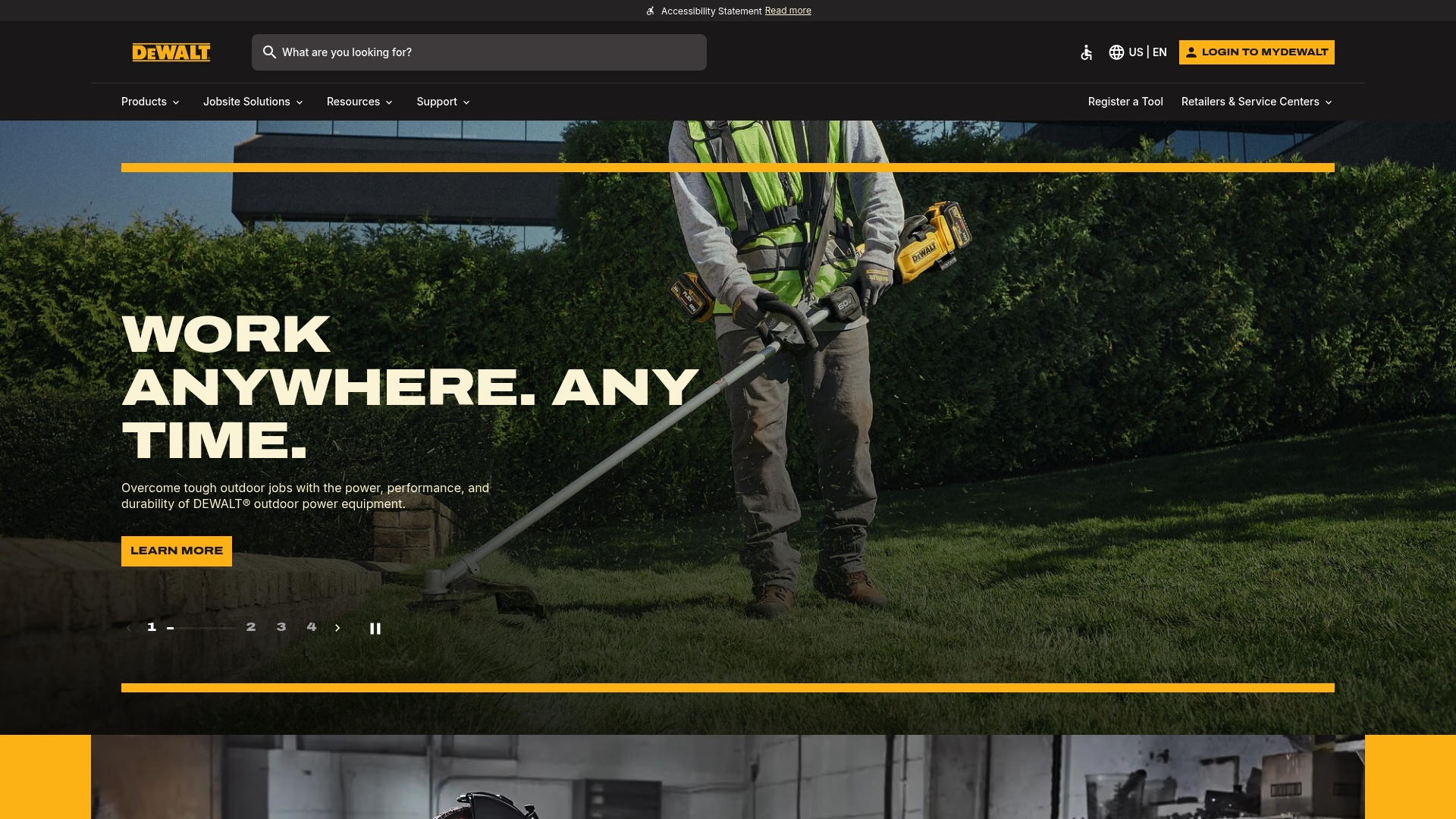The height and width of the screenshot is (819, 1456).
Task: Open the Resources dropdown
Action: coord(360,102)
